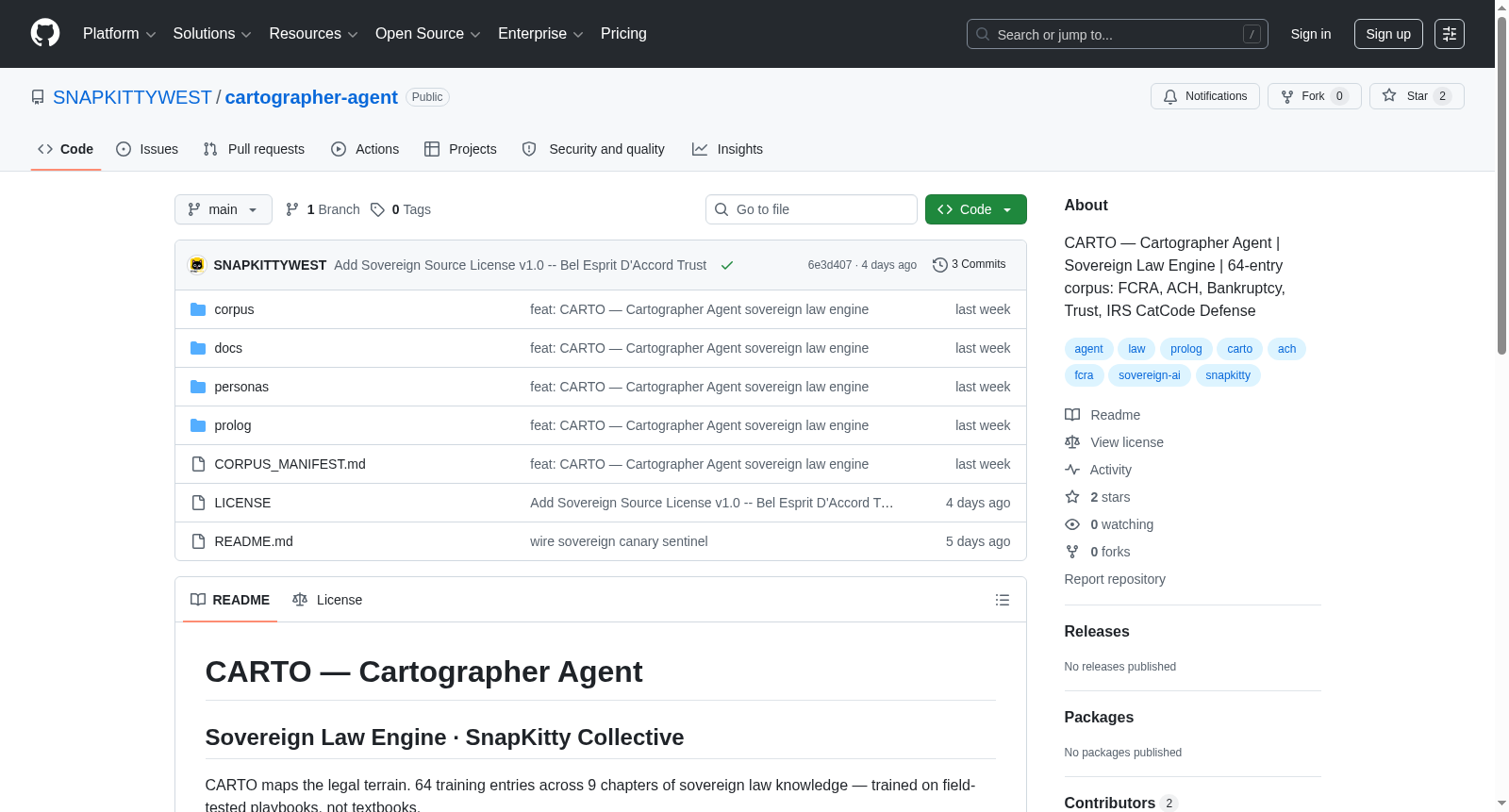Screen dimensions: 1509x812
Task: Click the branch icon beside 1 Branch
Action: 292,209
